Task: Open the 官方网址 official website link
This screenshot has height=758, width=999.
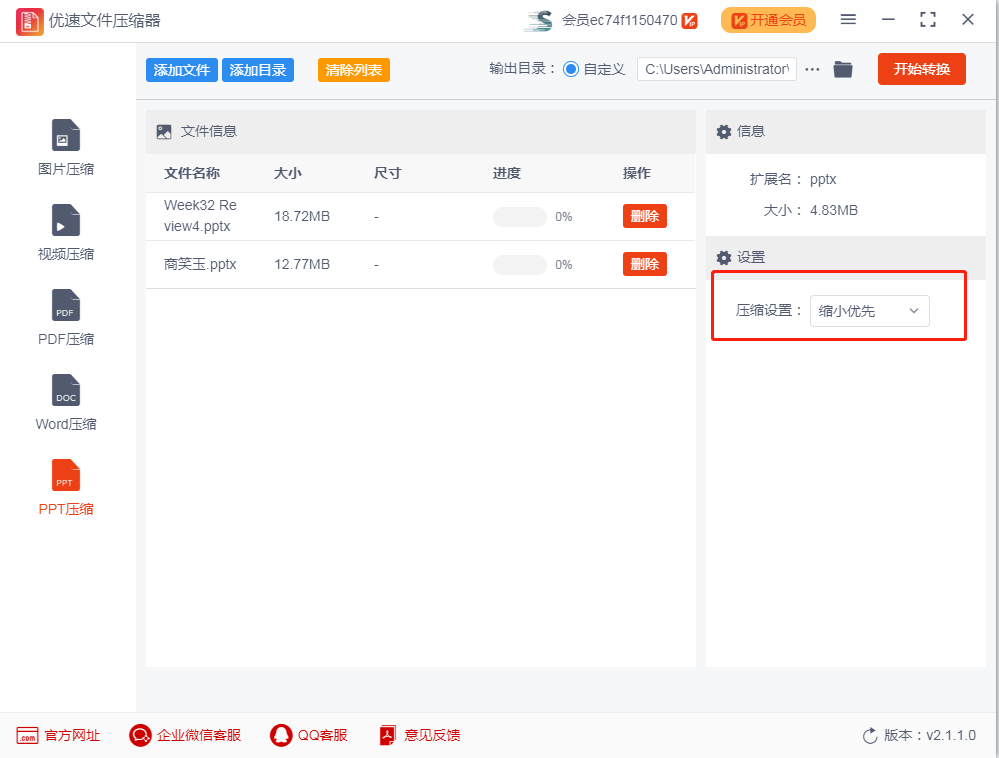Action: click(59, 735)
